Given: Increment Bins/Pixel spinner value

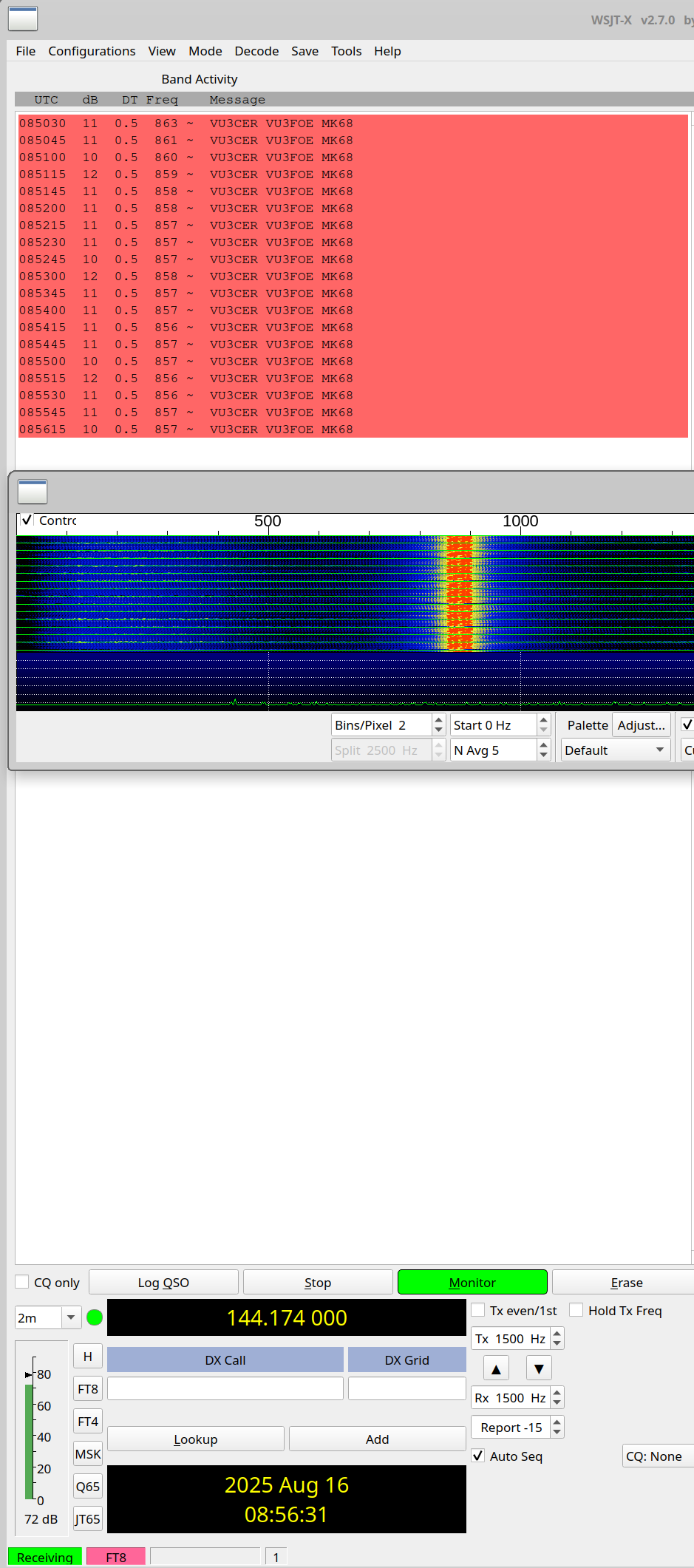Looking at the screenshot, I should (x=439, y=719).
